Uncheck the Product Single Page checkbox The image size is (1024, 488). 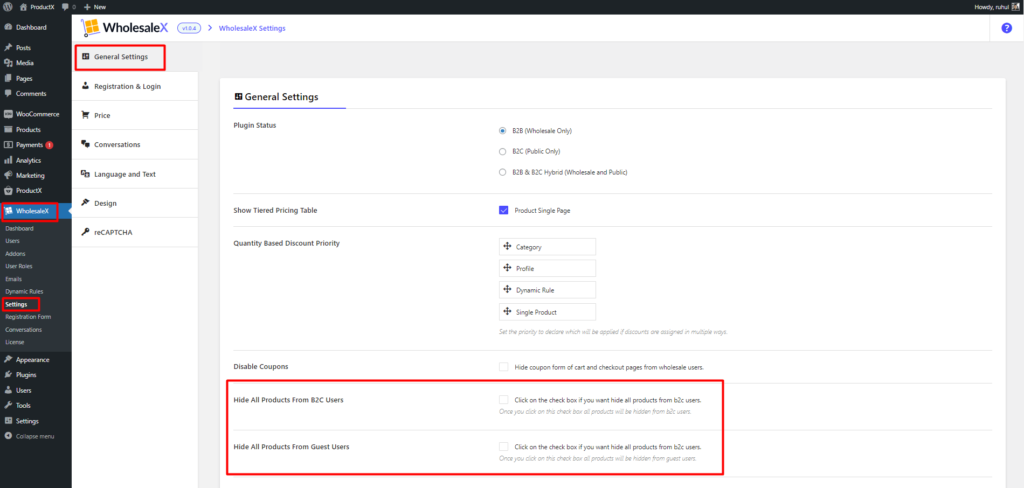click(x=504, y=210)
